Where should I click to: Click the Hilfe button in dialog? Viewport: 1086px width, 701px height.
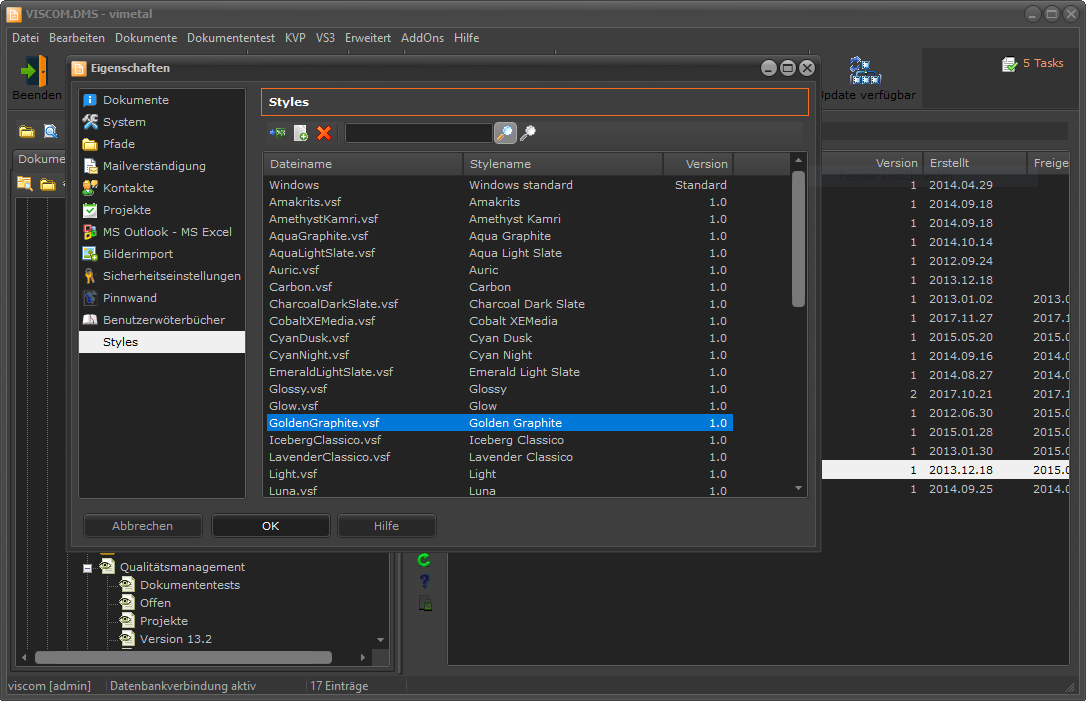(x=386, y=526)
